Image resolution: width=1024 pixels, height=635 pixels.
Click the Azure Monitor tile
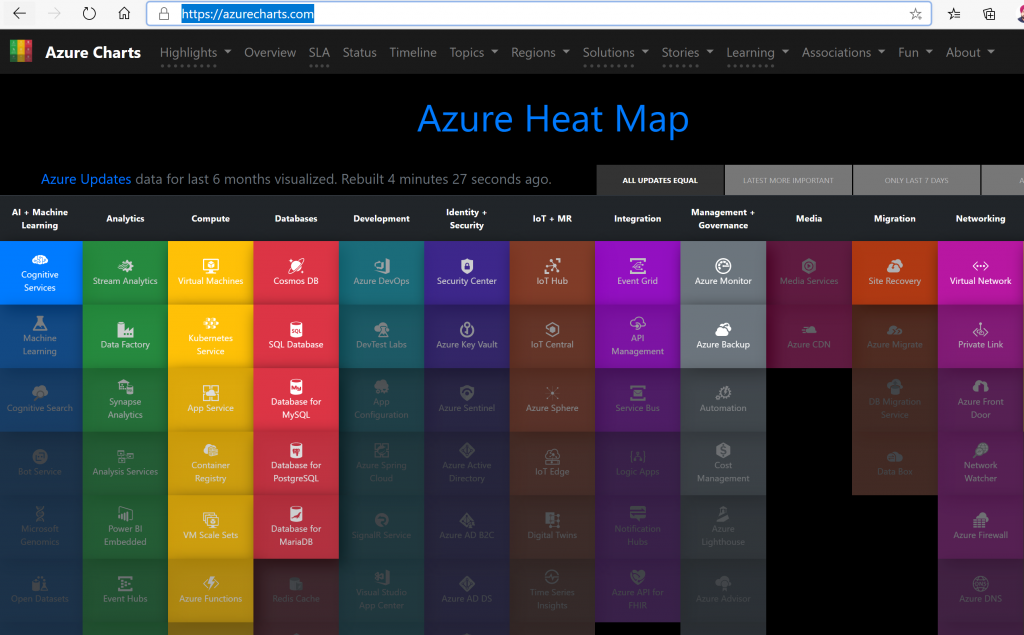pyautogui.click(x=723, y=272)
